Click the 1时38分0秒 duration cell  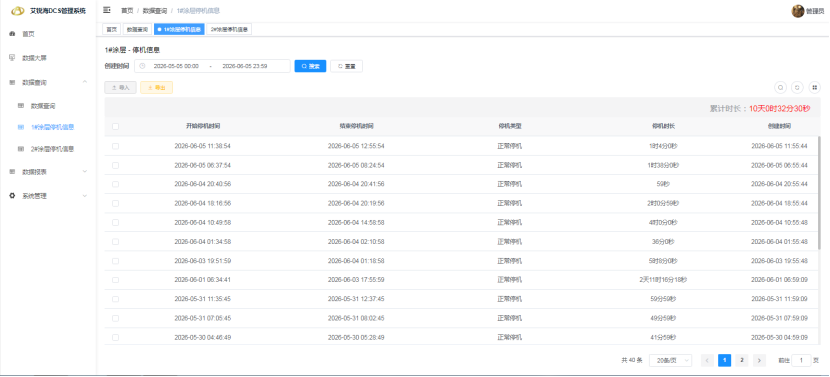tap(663, 165)
